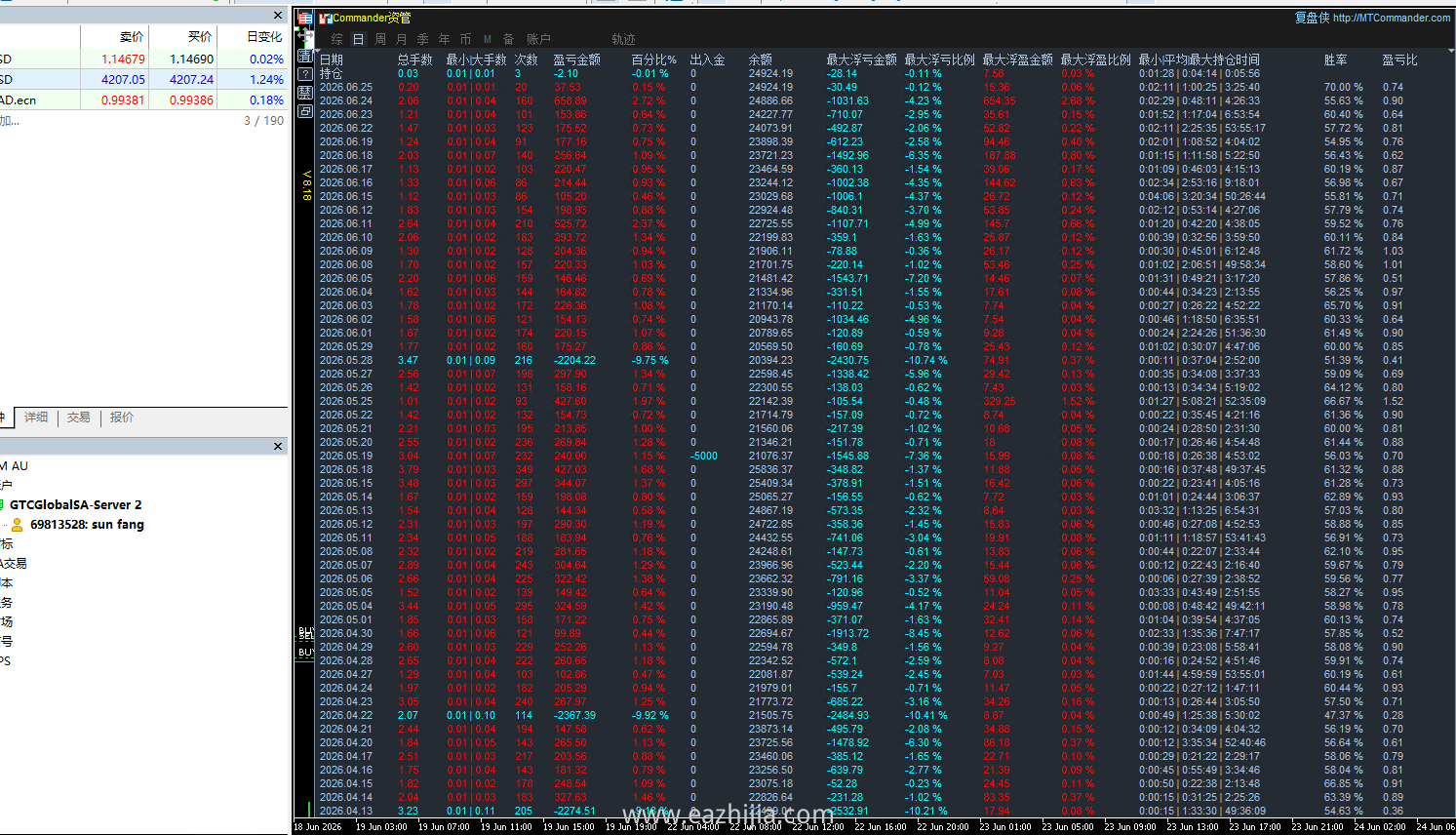Click the V8.18 version label
1456x835 pixels.
tap(306, 185)
